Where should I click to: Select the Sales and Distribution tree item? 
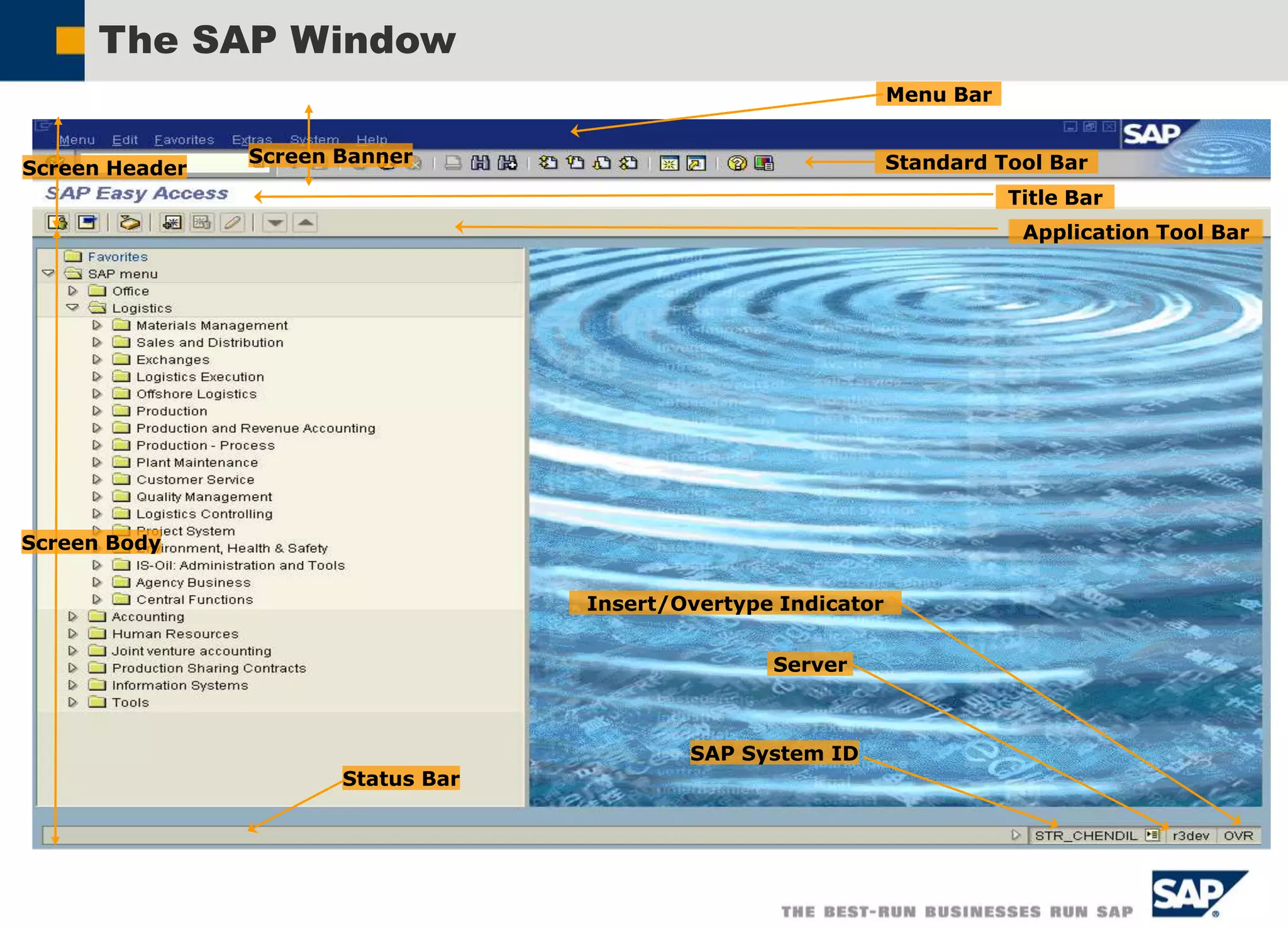click(210, 342)
